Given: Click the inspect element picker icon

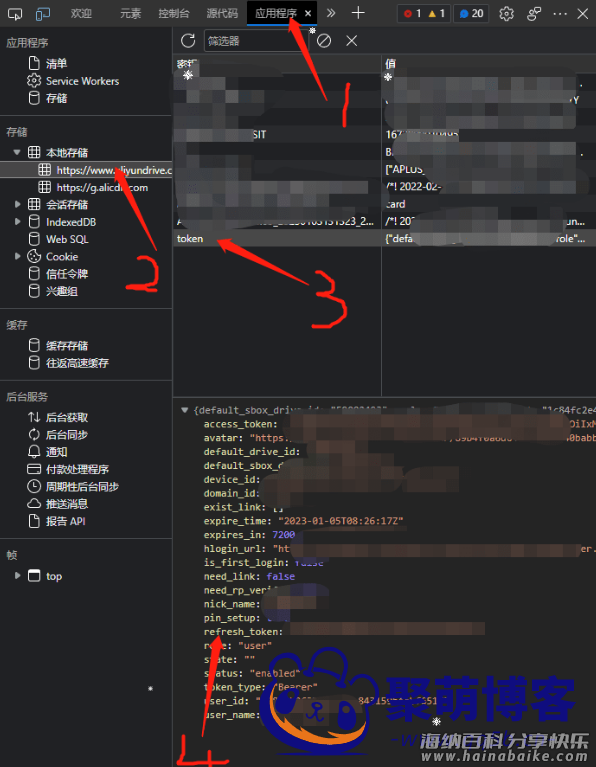Looking at the screenshot, I should coord(15,14).
